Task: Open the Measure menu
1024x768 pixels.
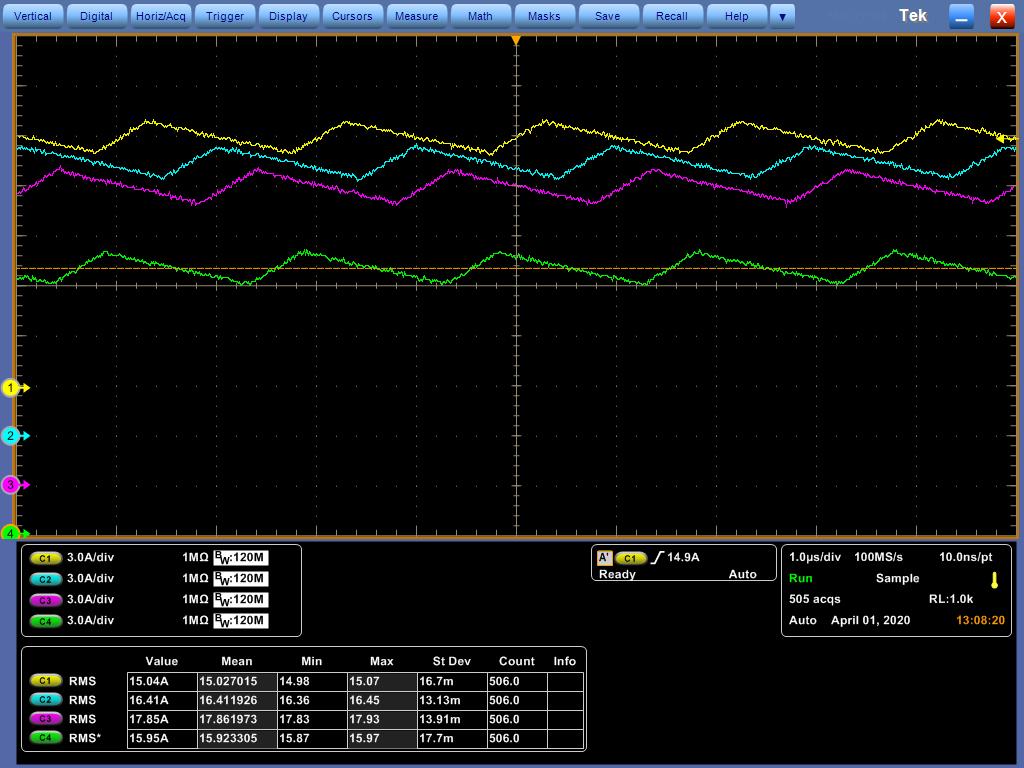Action: pos(416,15)
